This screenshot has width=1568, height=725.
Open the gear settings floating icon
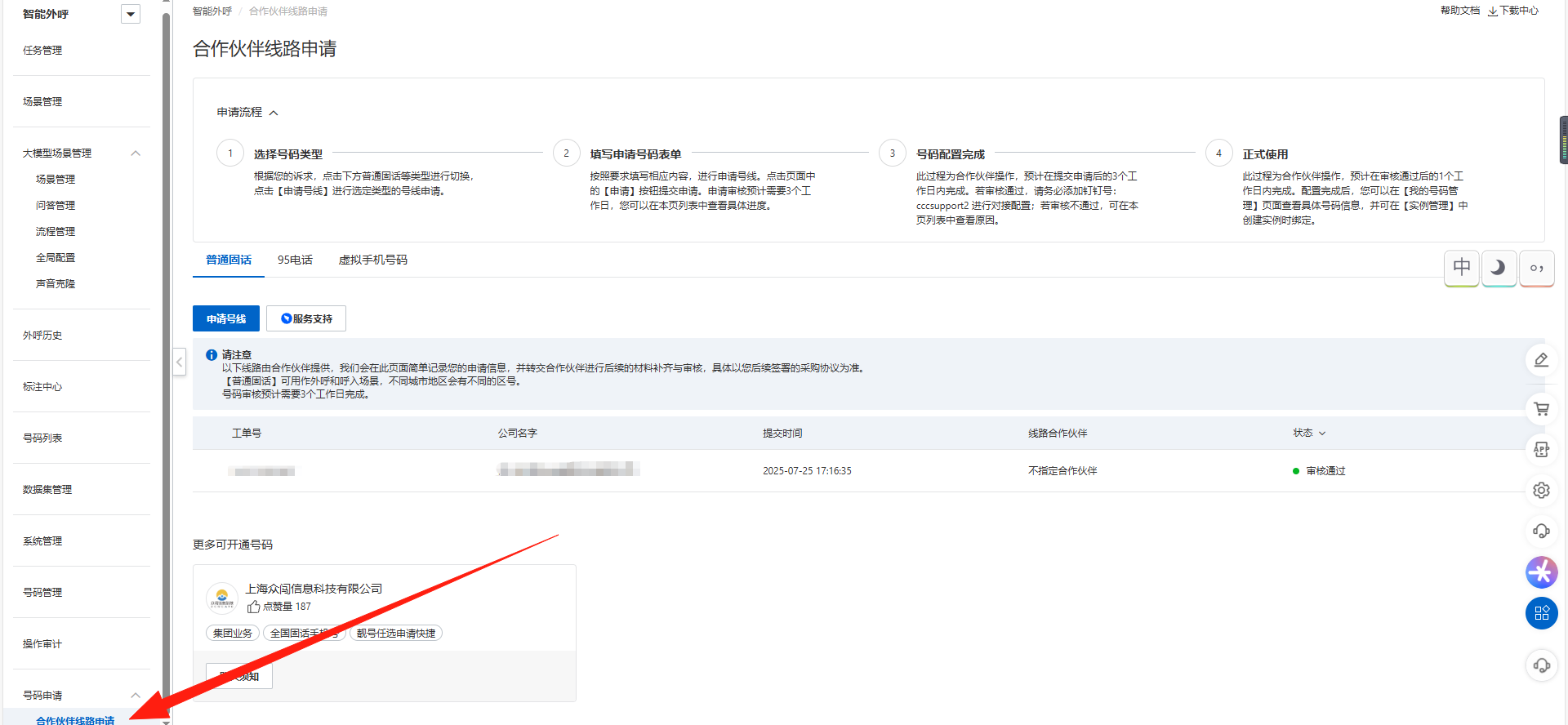click(1541, 491)
